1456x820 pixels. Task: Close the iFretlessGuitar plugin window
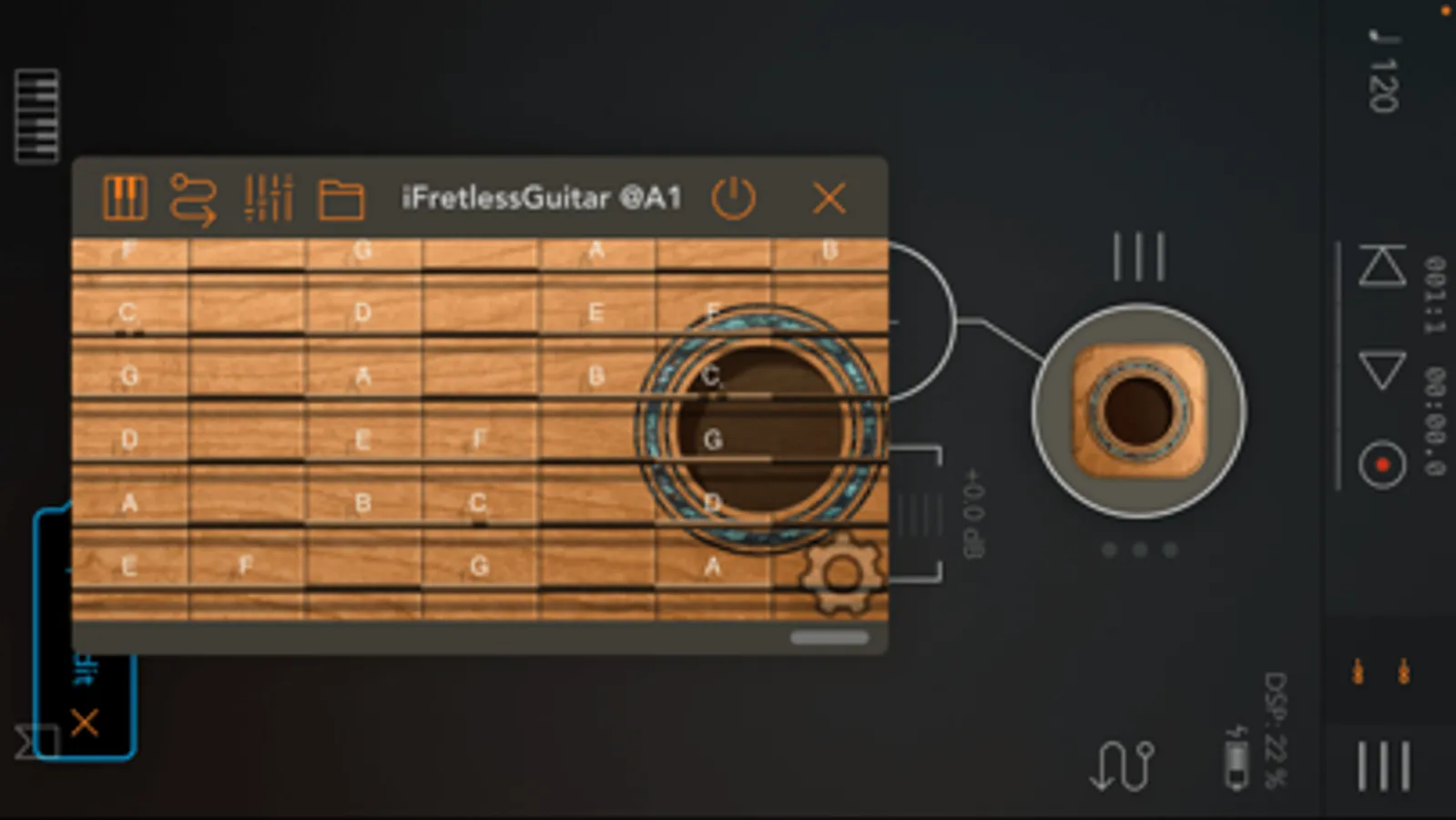(829, 198)
